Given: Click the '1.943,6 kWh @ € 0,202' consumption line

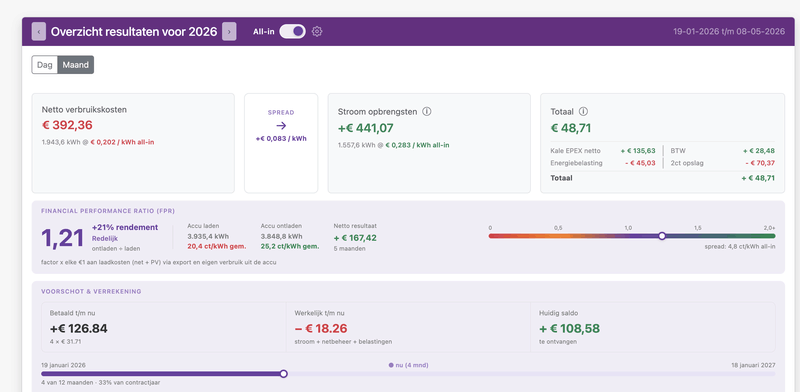Looking at the screenshot, I should 98,142.
